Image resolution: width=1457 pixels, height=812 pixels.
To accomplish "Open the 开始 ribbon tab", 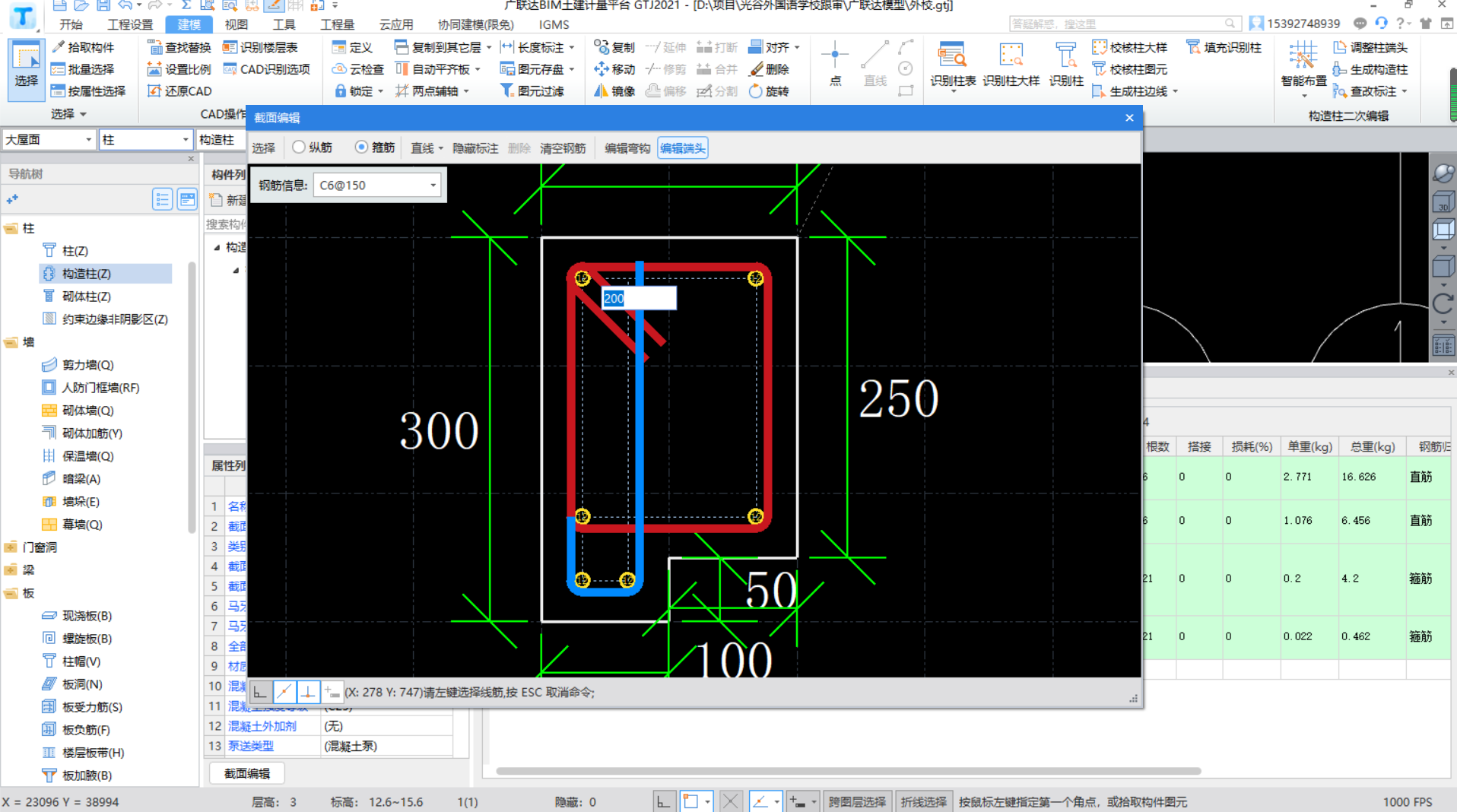I will (x=71, y=24).
